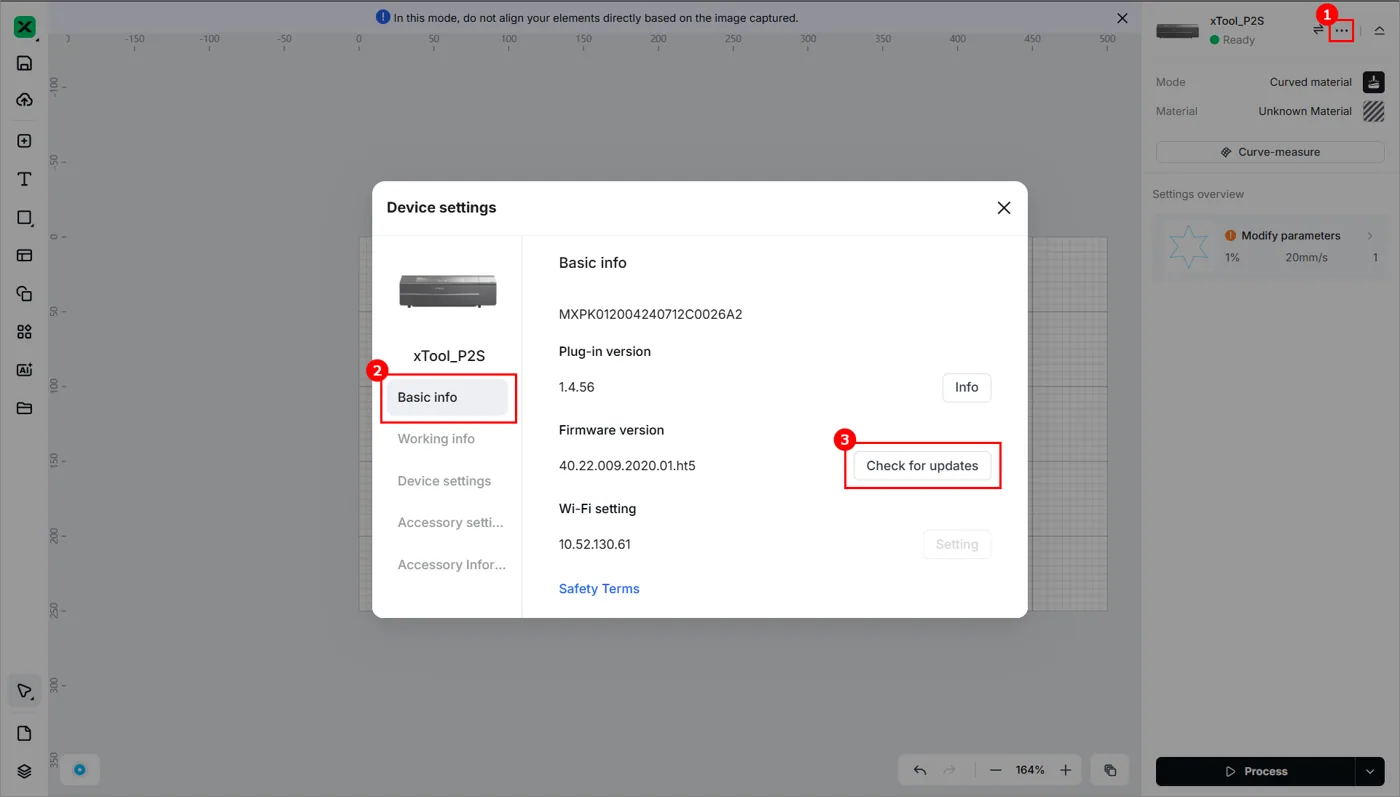Open the layers stack icon
The height and width of the screenshot is (797, 1400).
tap(24, 771)
